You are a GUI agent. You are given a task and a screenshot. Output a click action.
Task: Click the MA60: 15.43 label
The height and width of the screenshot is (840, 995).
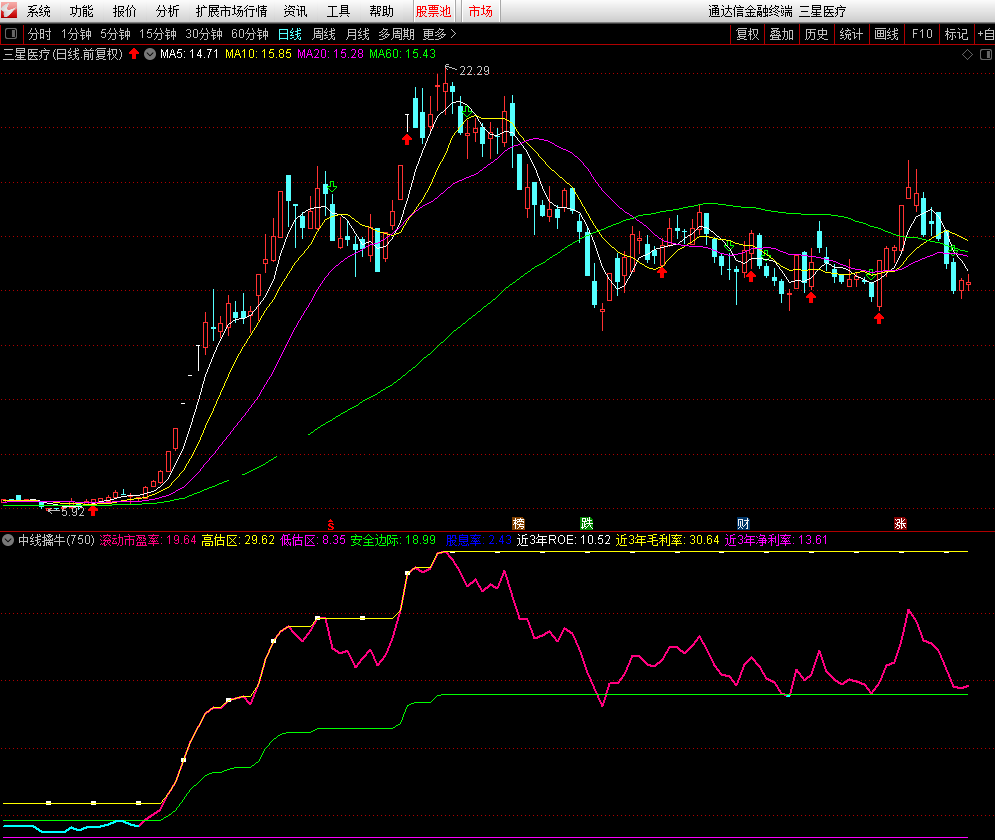pos(402,54)
